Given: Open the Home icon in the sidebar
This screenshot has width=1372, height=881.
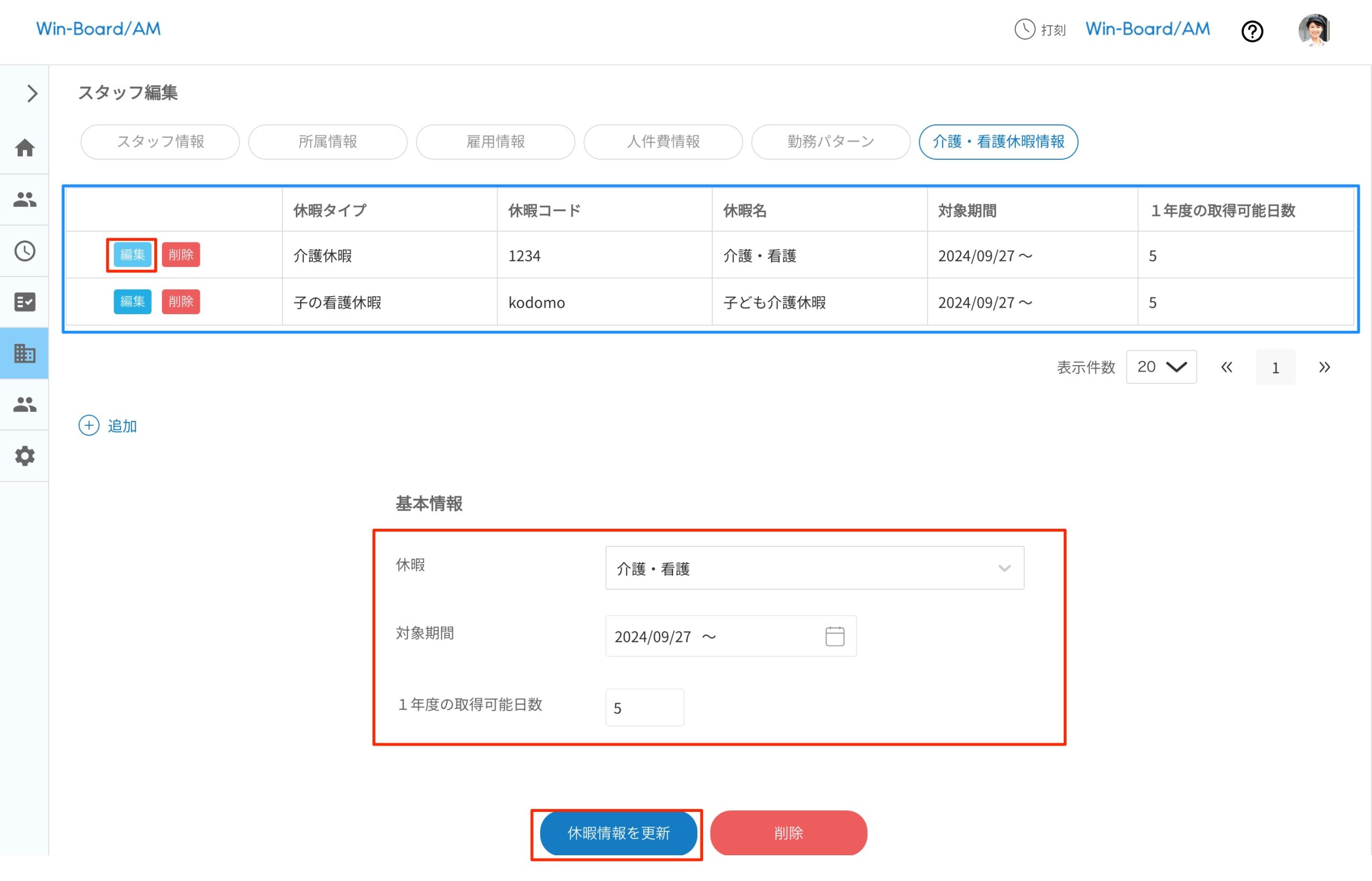Looking at the screenshot, I should click(25, 148).
